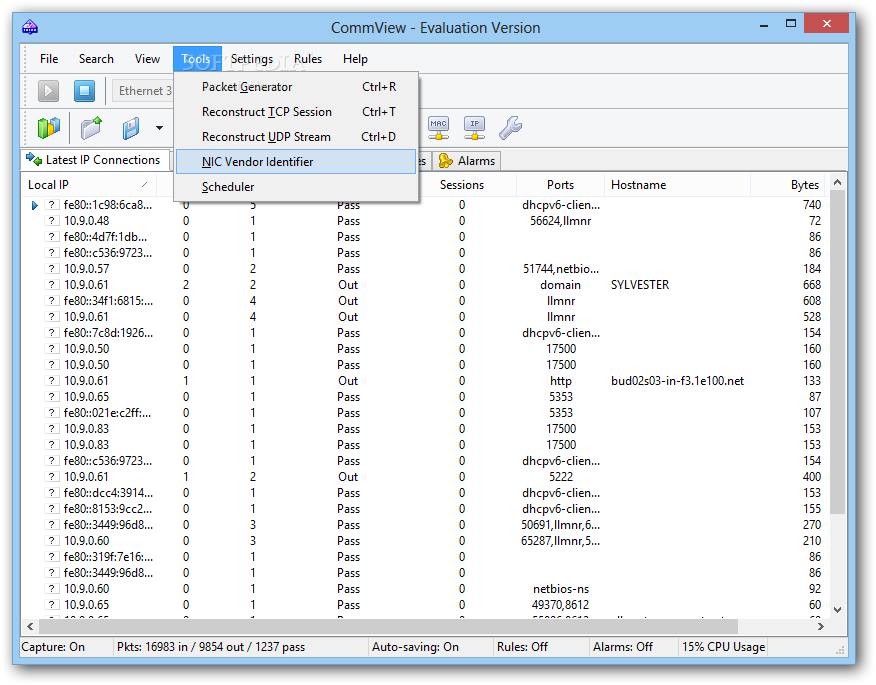Click the ? icon beside fe80::319f:7e16
The image size is (876, 685).
(51, 557)
